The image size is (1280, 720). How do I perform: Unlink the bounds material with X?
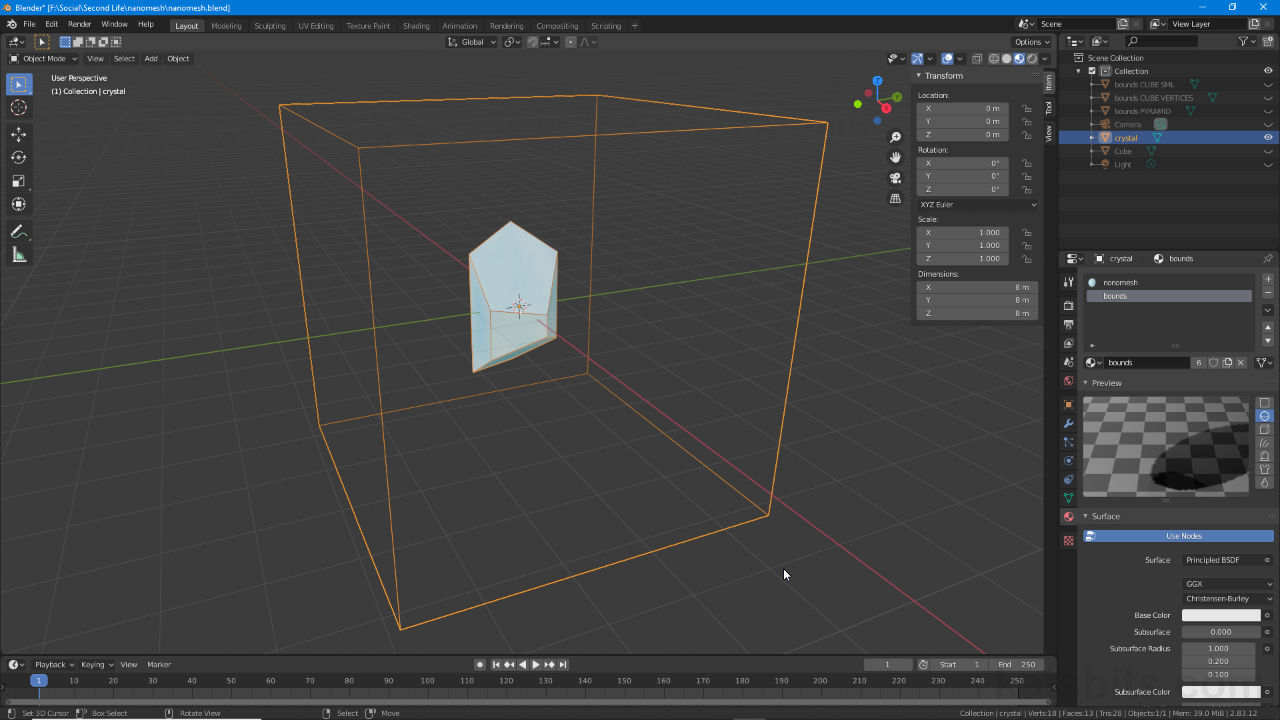click(1241, 363)
